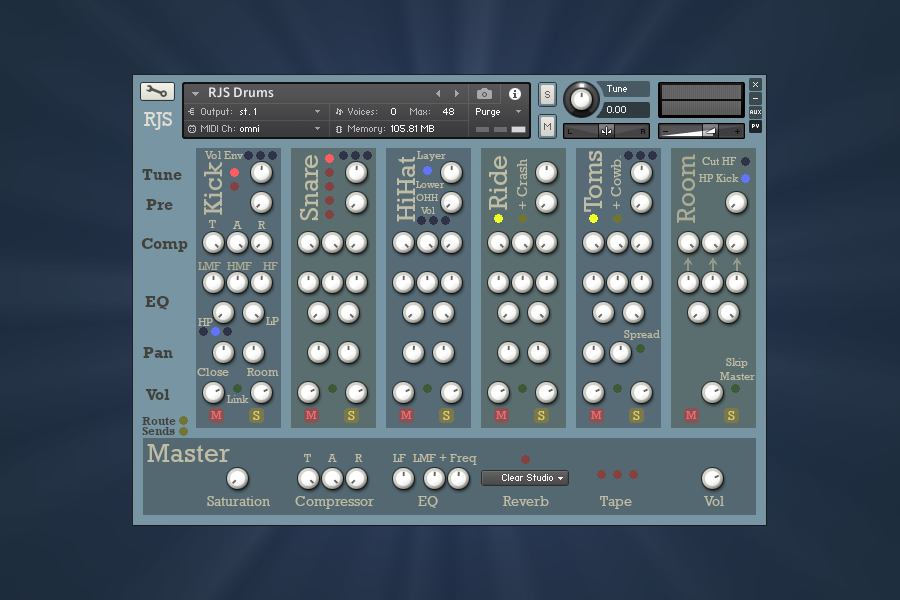The image size is (900, 600).
Task: Click the Snare Tune knob
Action: coord(356,173)
